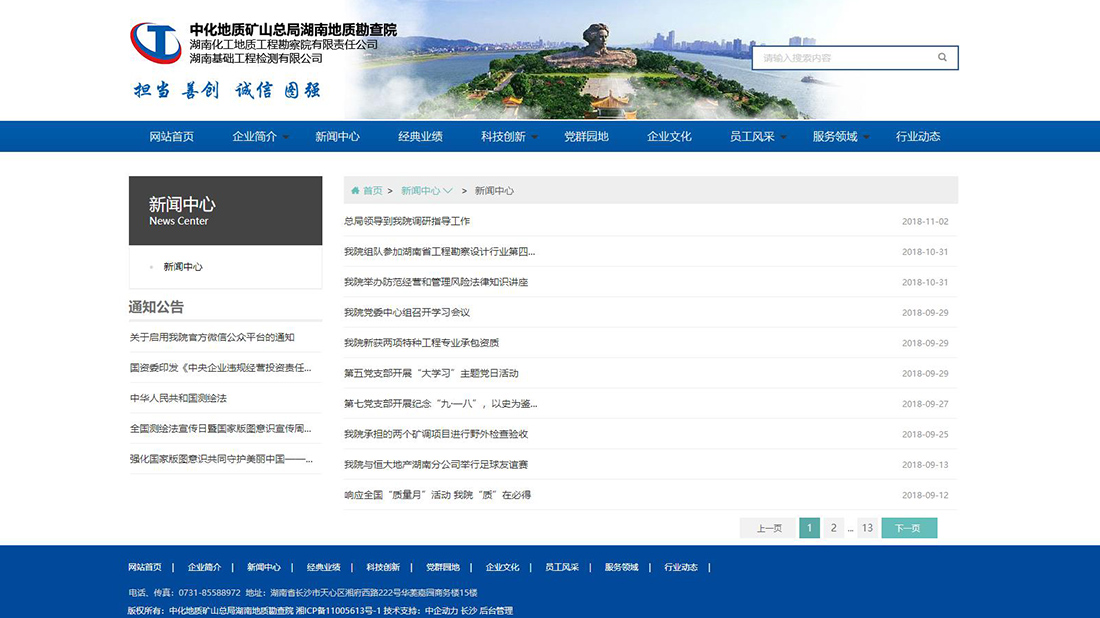Click footer link 党群园地

(443, 567)
